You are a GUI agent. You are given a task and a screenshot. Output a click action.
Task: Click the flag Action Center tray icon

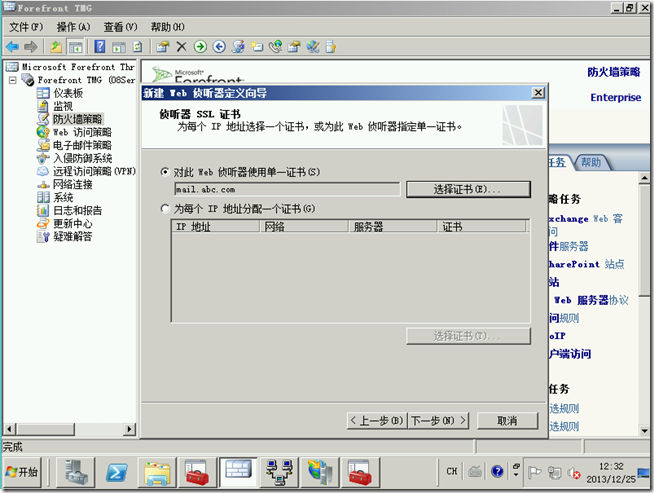click(534, 473)
